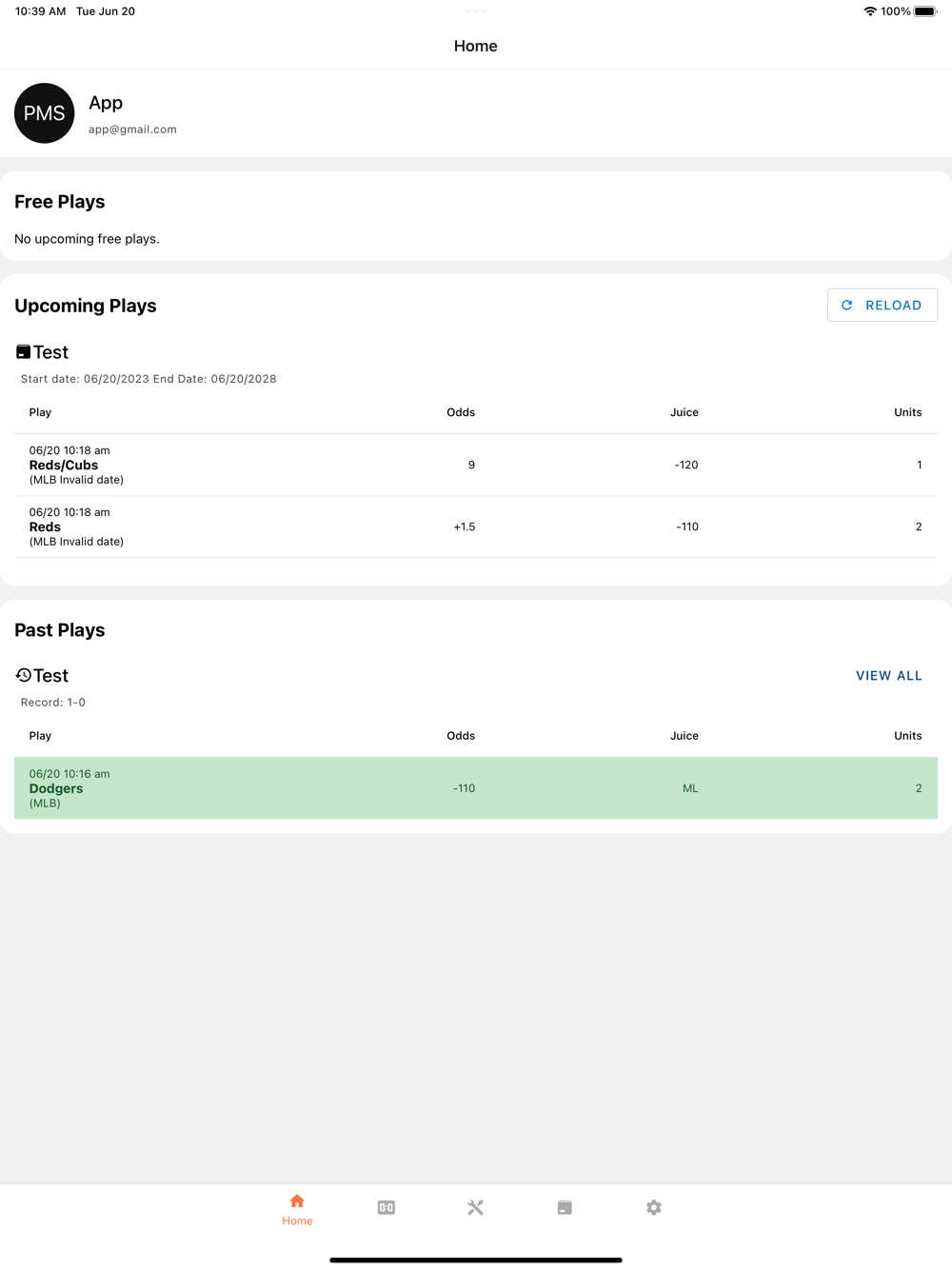Open the tools wrench tab icon
The width and height of the screenshot is (952, 1270).
[x=475, y=1207]
